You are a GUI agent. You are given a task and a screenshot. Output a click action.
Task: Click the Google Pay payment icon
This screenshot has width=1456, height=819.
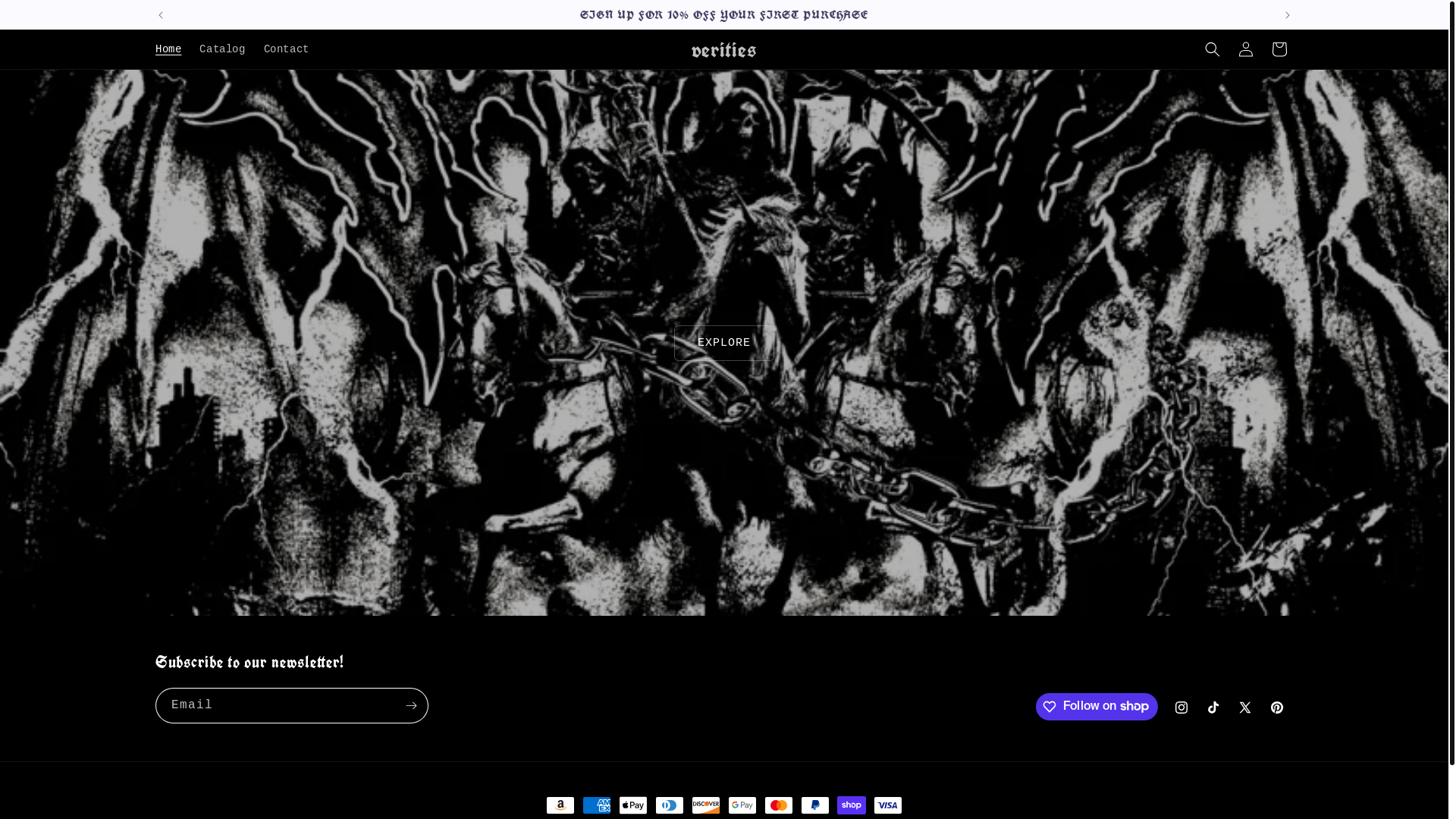742,805
